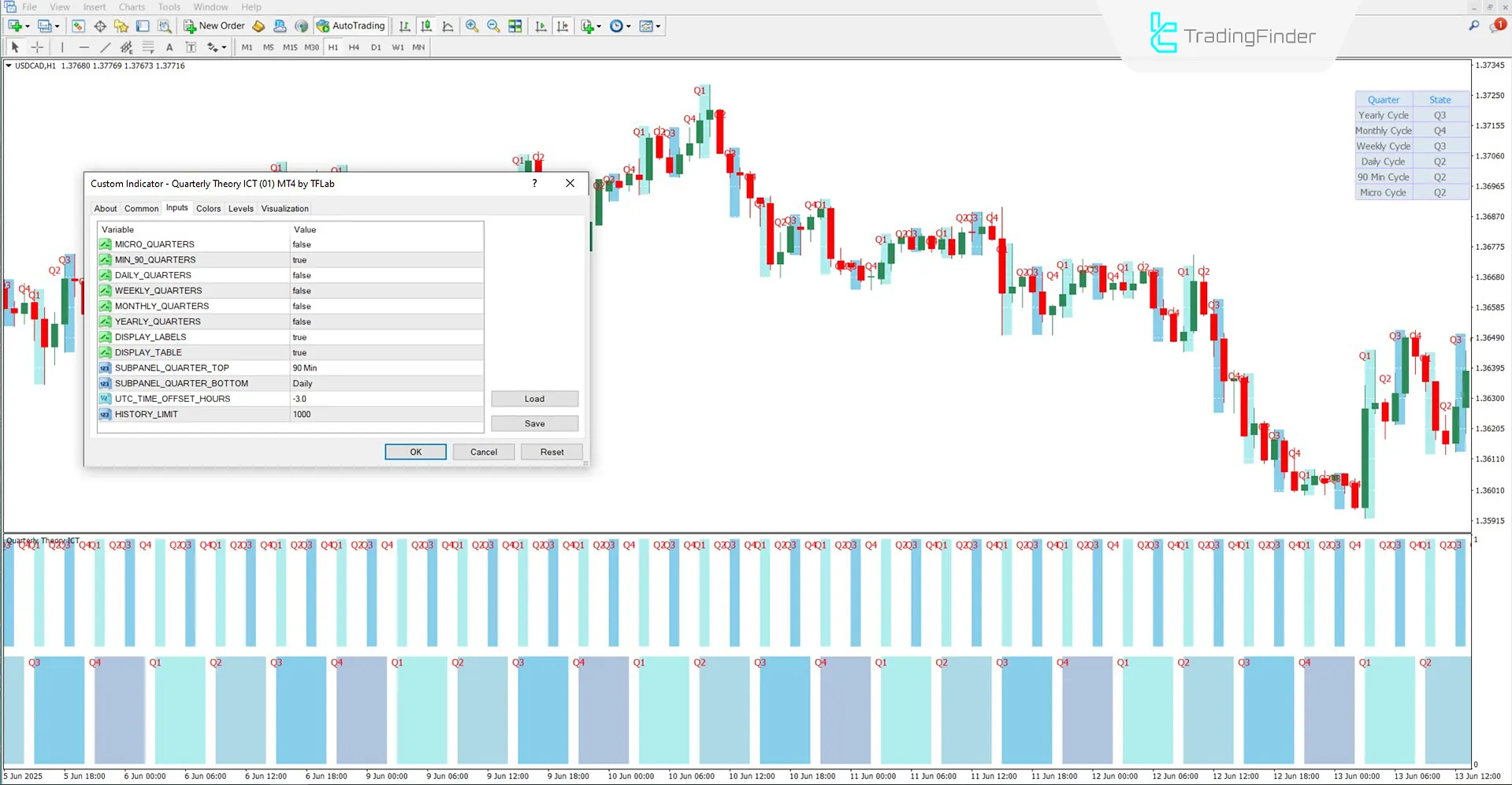The width and height of the screenshot is (1512, 785).
Task: Open the tile windows layout icon
Action: (x=515, y=26)
